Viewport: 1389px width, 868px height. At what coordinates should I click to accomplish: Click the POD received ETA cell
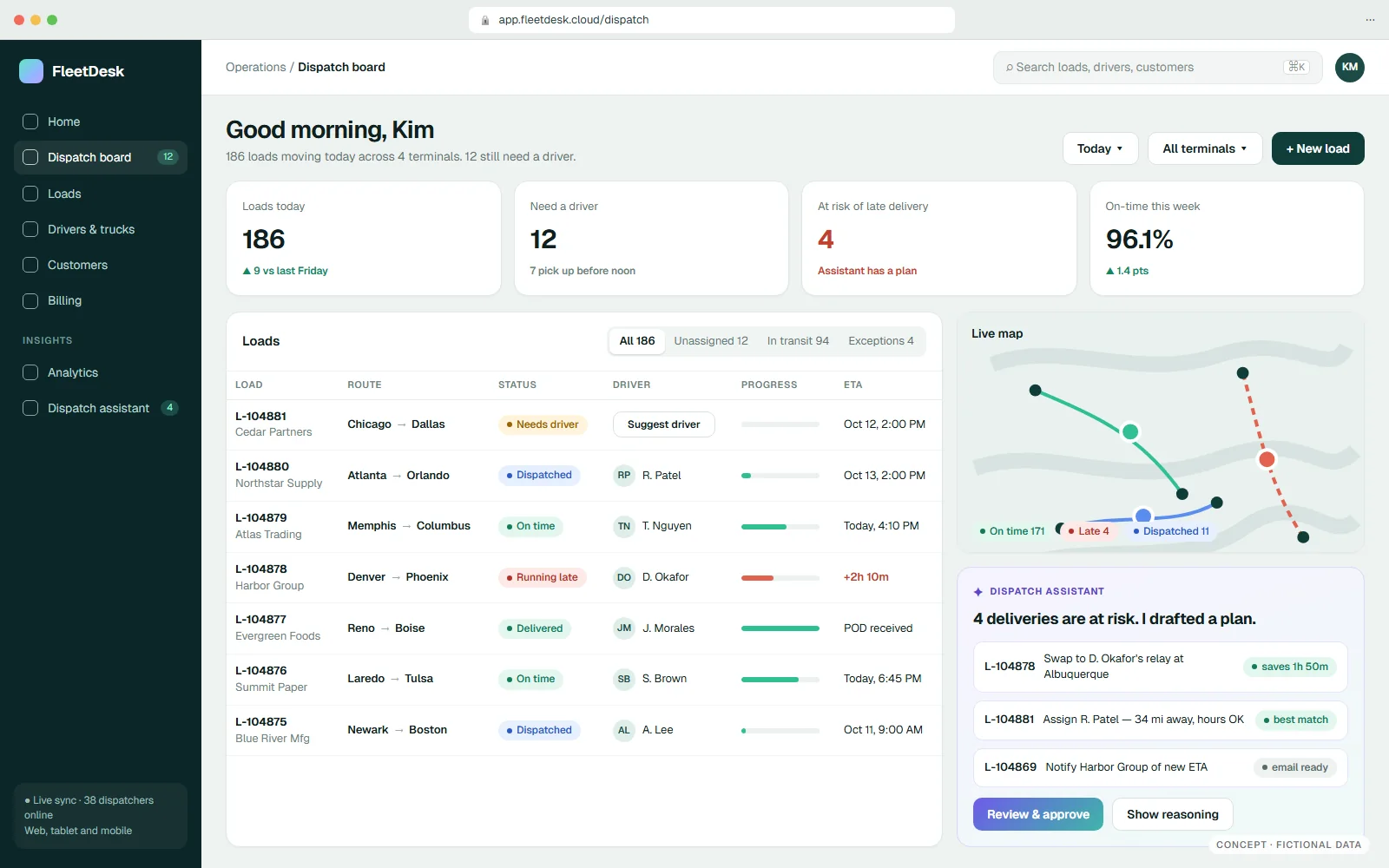879,628
